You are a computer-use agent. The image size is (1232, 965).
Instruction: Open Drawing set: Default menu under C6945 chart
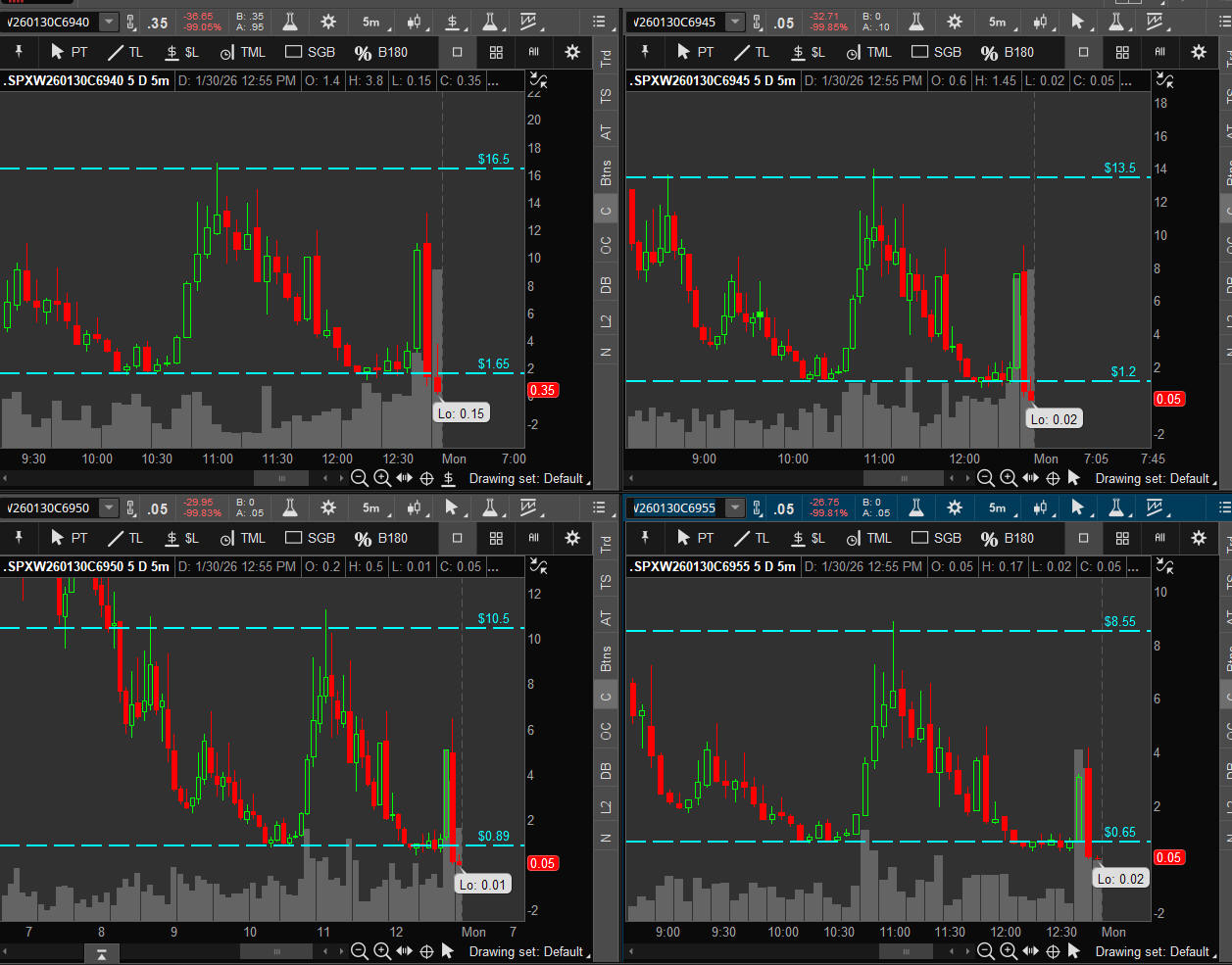pyautogui.click(x=1154, y=478)
